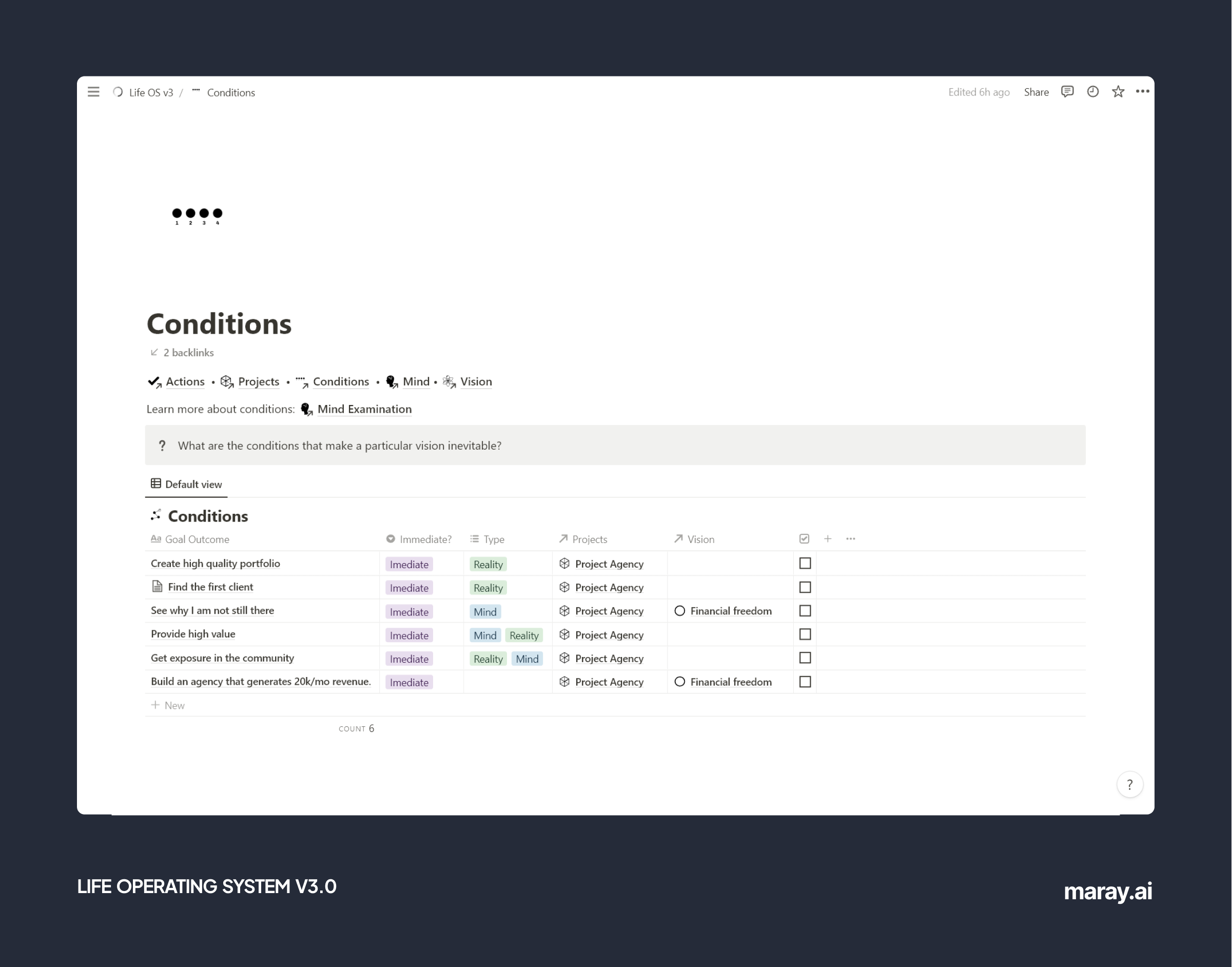1232x967 pixels.
Task: Open the three-dot page options menu
Action: tap(1142, 92)
